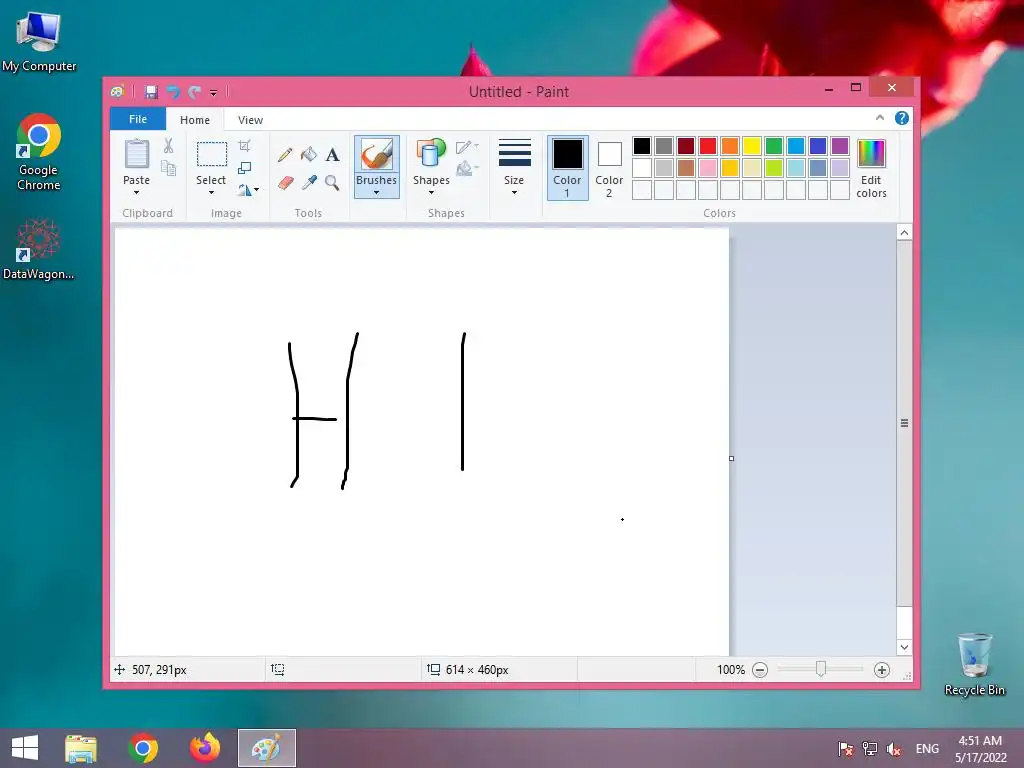This screenshot has height=768, width=1024.
Task: Click the zoom slider thumb
Action: click(x=821, y=669)
